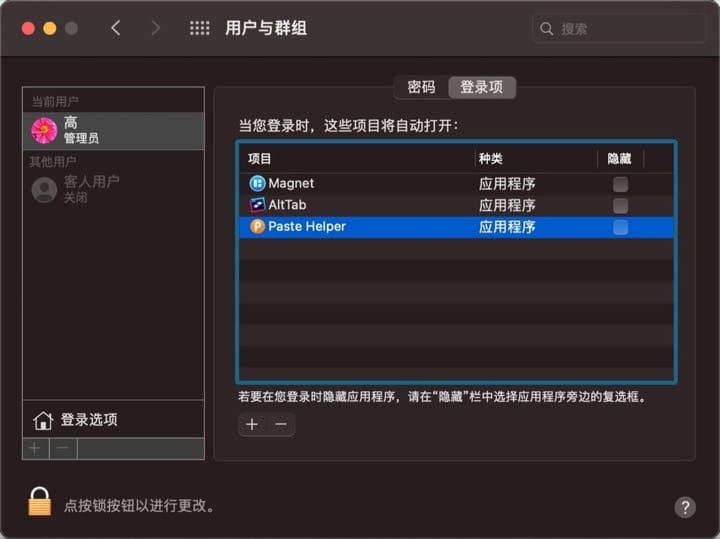This screenshot has height=539, width=720.
Task: Click the house icon beside 登录选项
Action: (43, 420)
